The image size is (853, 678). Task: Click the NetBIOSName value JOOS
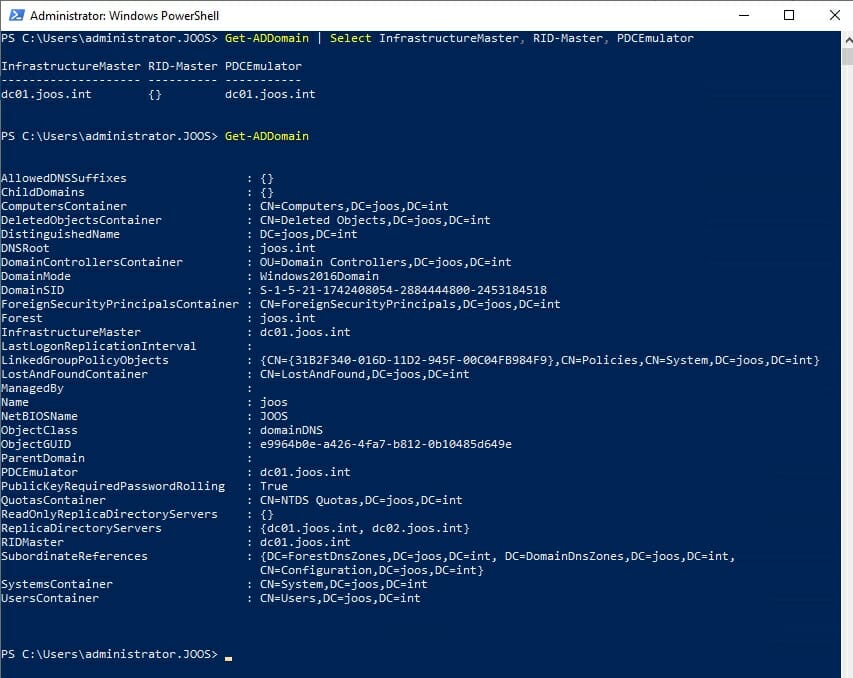click(x=275, y=416)
